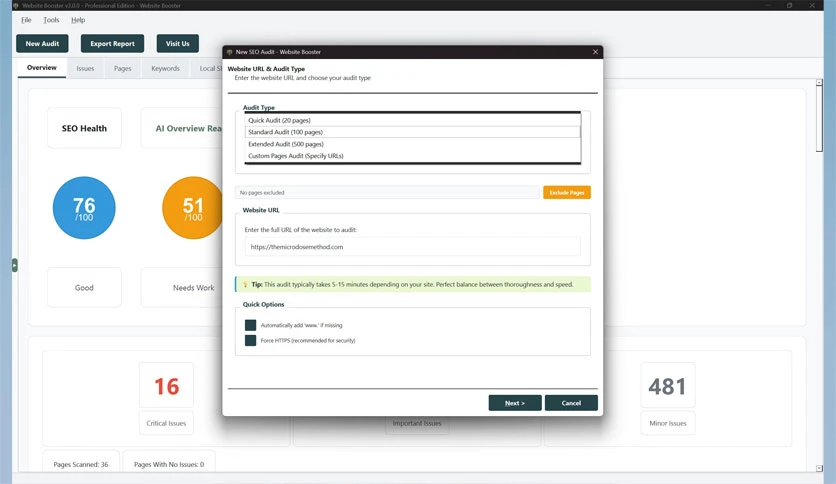The image size is (836, 484).
Task: Close the New SEO Audit dialog
Action: coord(595,52)
